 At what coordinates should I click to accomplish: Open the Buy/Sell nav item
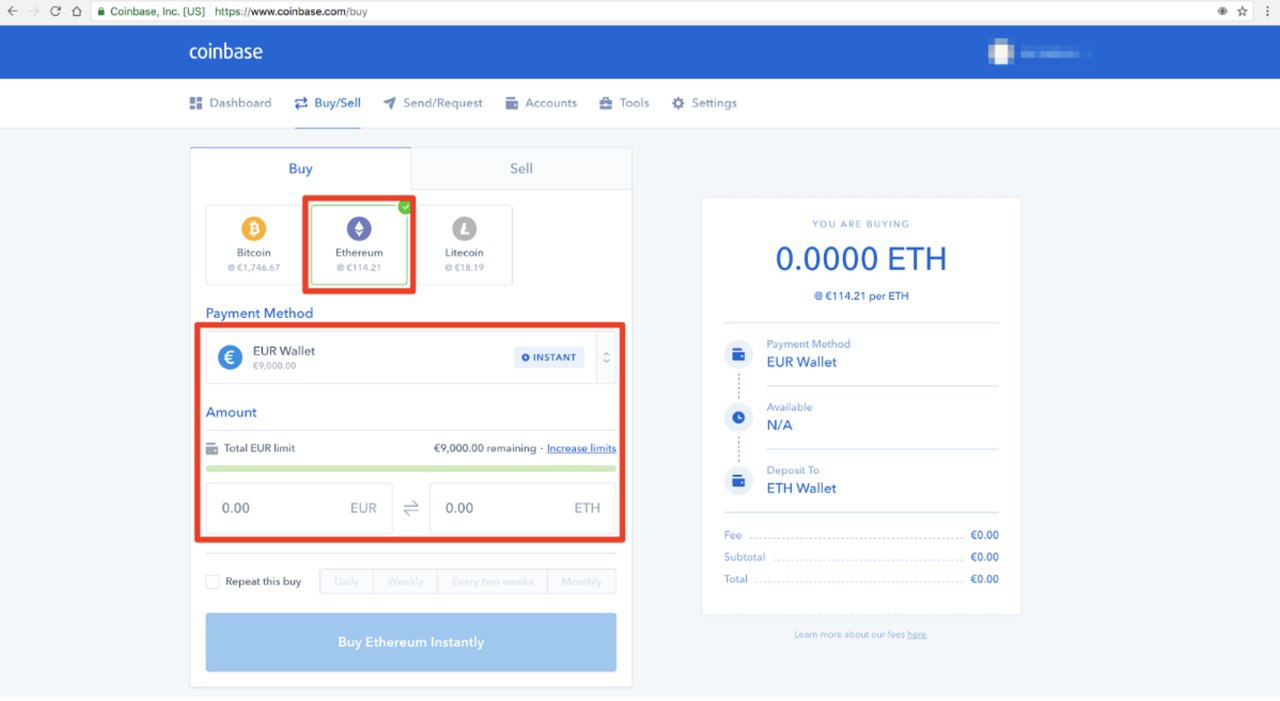(x=327, y=103)
